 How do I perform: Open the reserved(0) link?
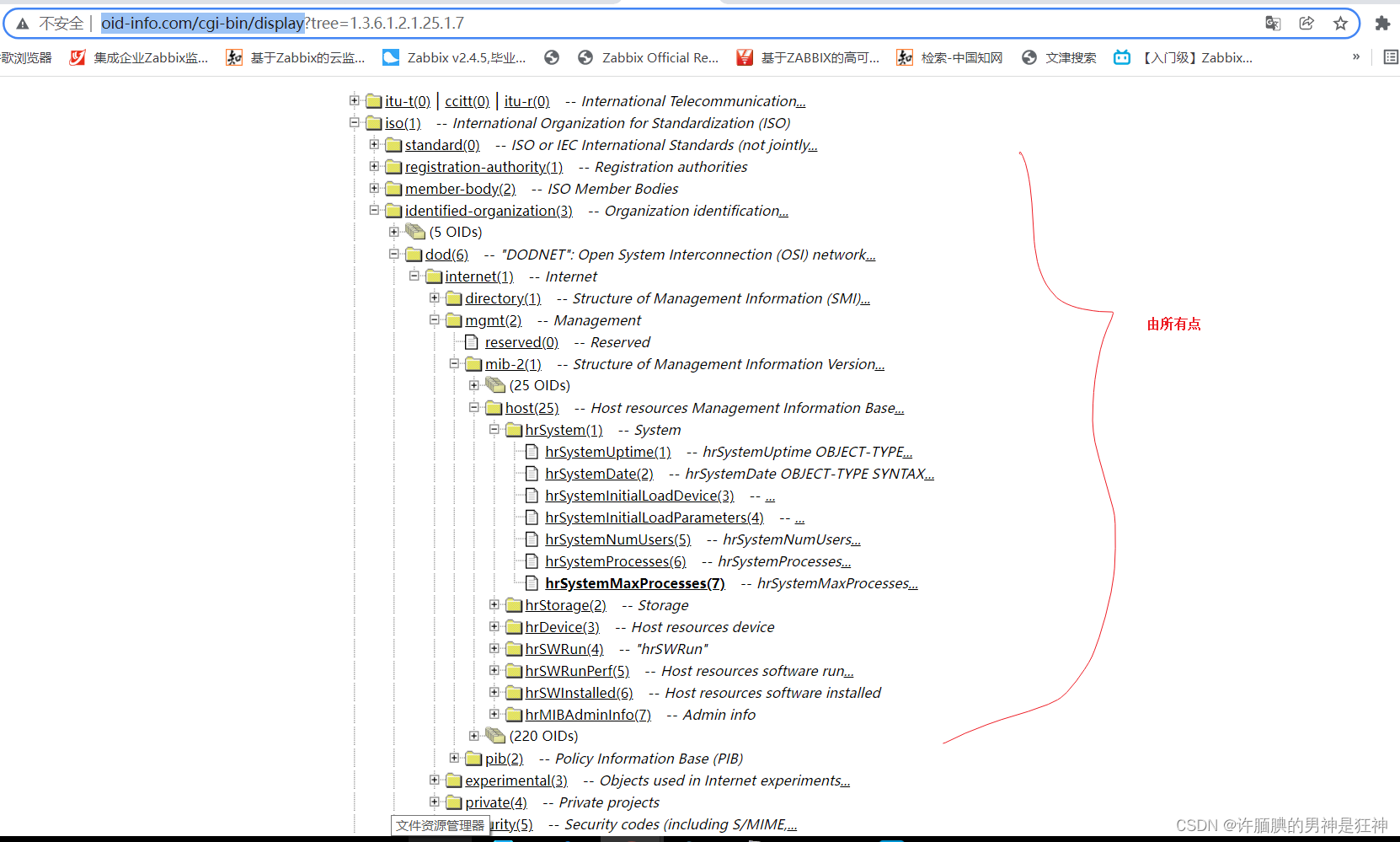[521, 342]
